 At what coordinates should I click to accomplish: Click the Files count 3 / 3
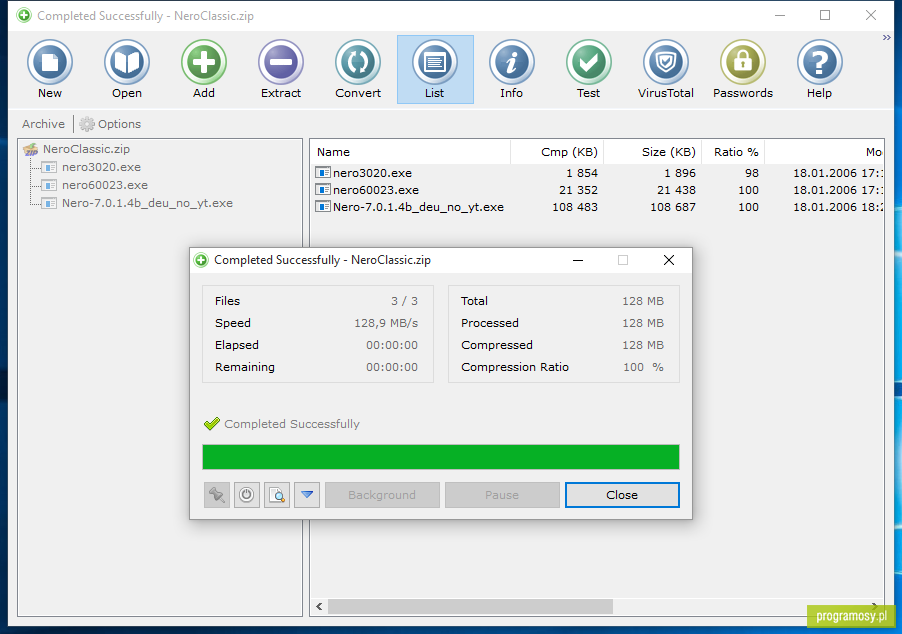[404, 301]
